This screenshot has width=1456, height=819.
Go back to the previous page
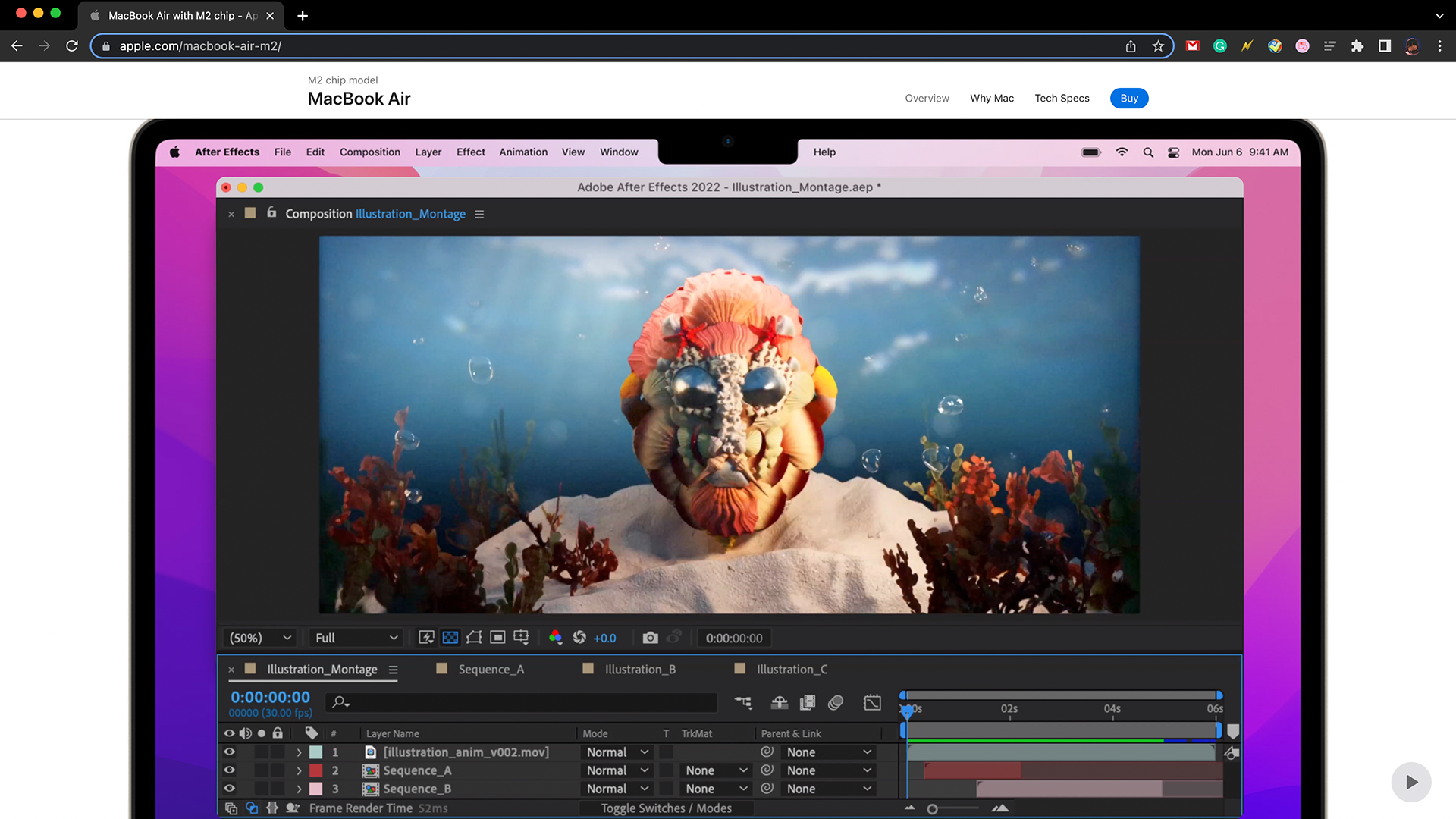[17, 46]
